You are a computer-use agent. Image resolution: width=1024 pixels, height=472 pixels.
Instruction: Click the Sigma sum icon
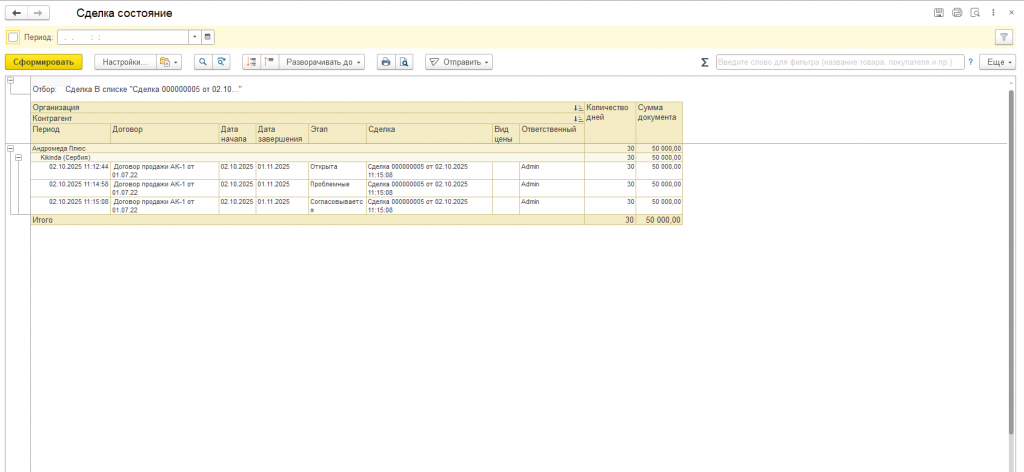[705, 62]
